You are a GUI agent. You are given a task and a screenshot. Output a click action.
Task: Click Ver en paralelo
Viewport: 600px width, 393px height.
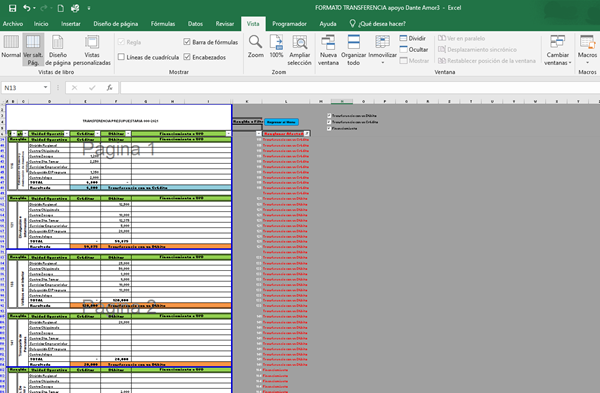[461, 38]
